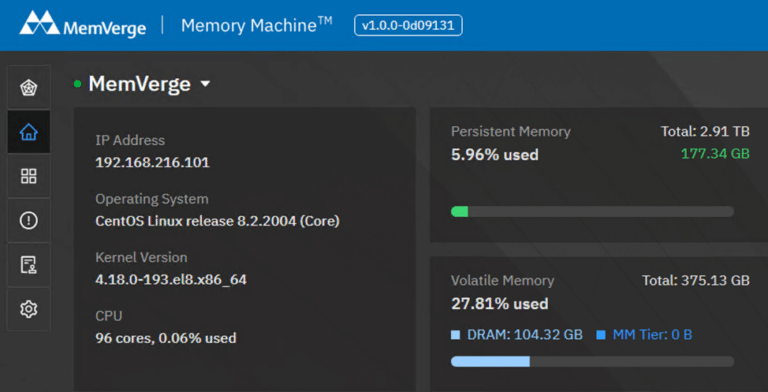Expand the MemVerge host dropdown arrow
The height and width of the screenshot is (392, 768).
click(205, 84)
